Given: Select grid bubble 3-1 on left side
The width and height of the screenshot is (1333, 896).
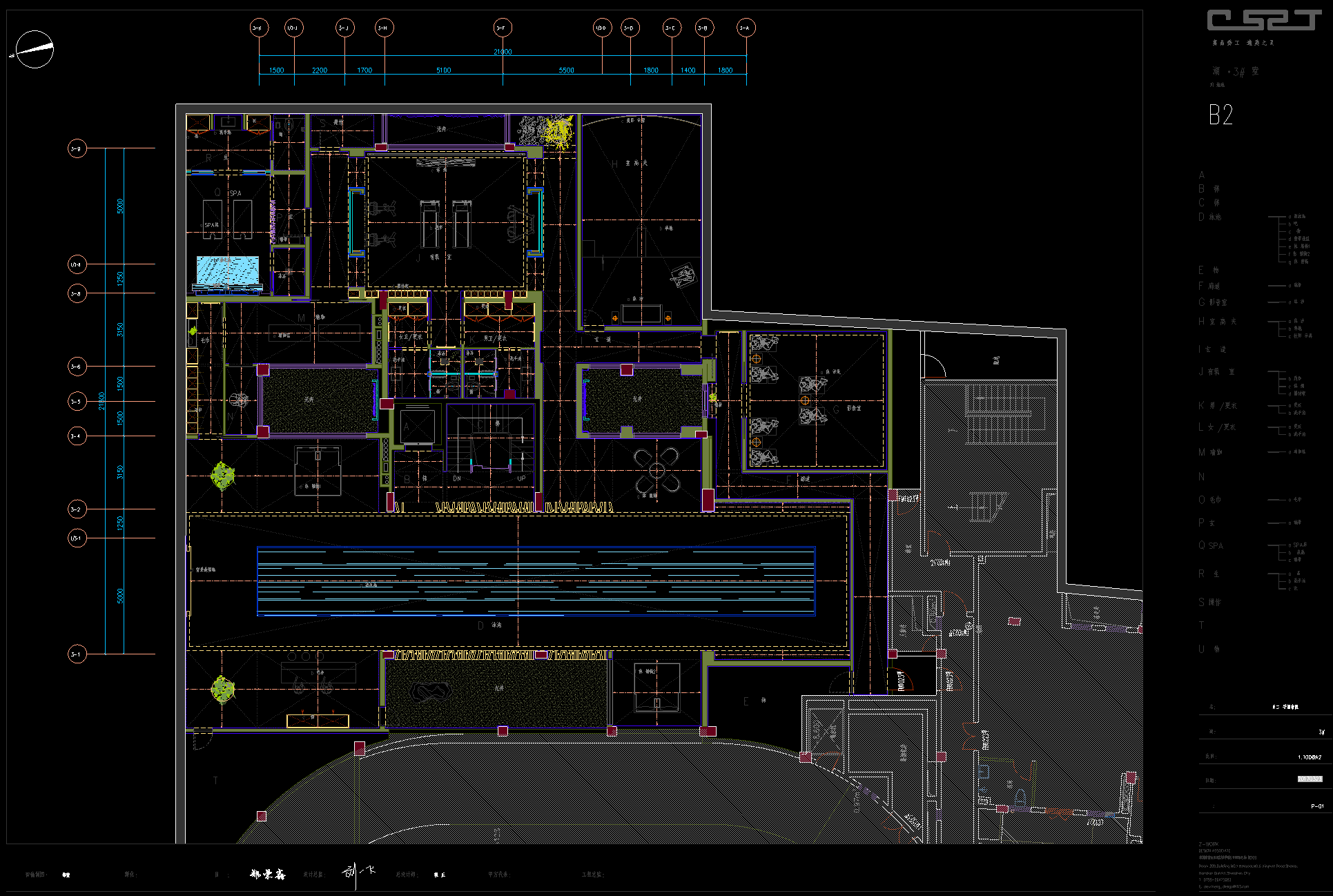Looking at the screenshot, I should click(x=77, y=654).
